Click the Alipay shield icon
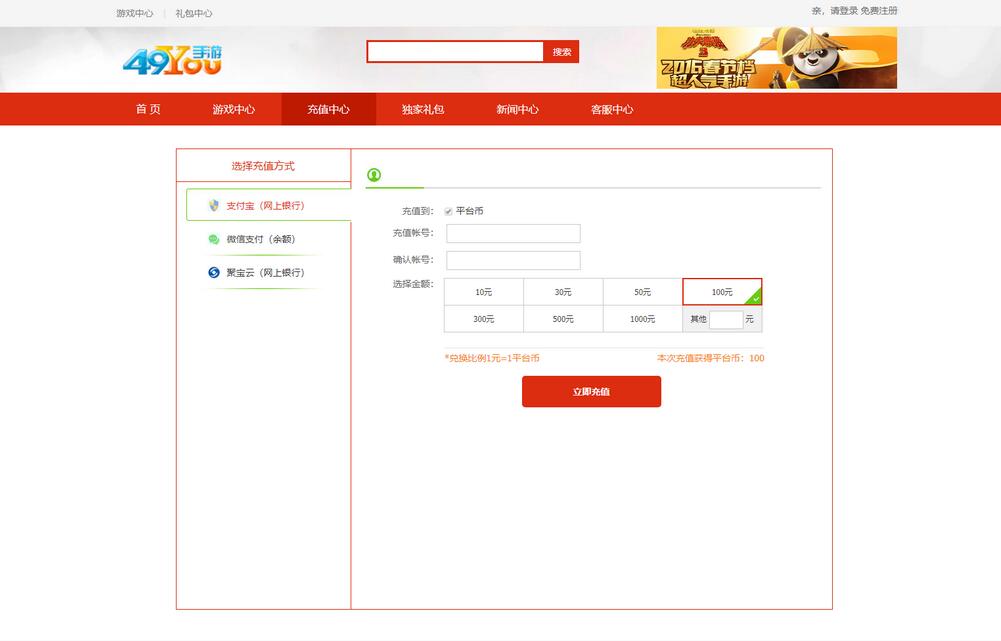1001x641 pixels. pyautogui.click(x=214, y=206)
